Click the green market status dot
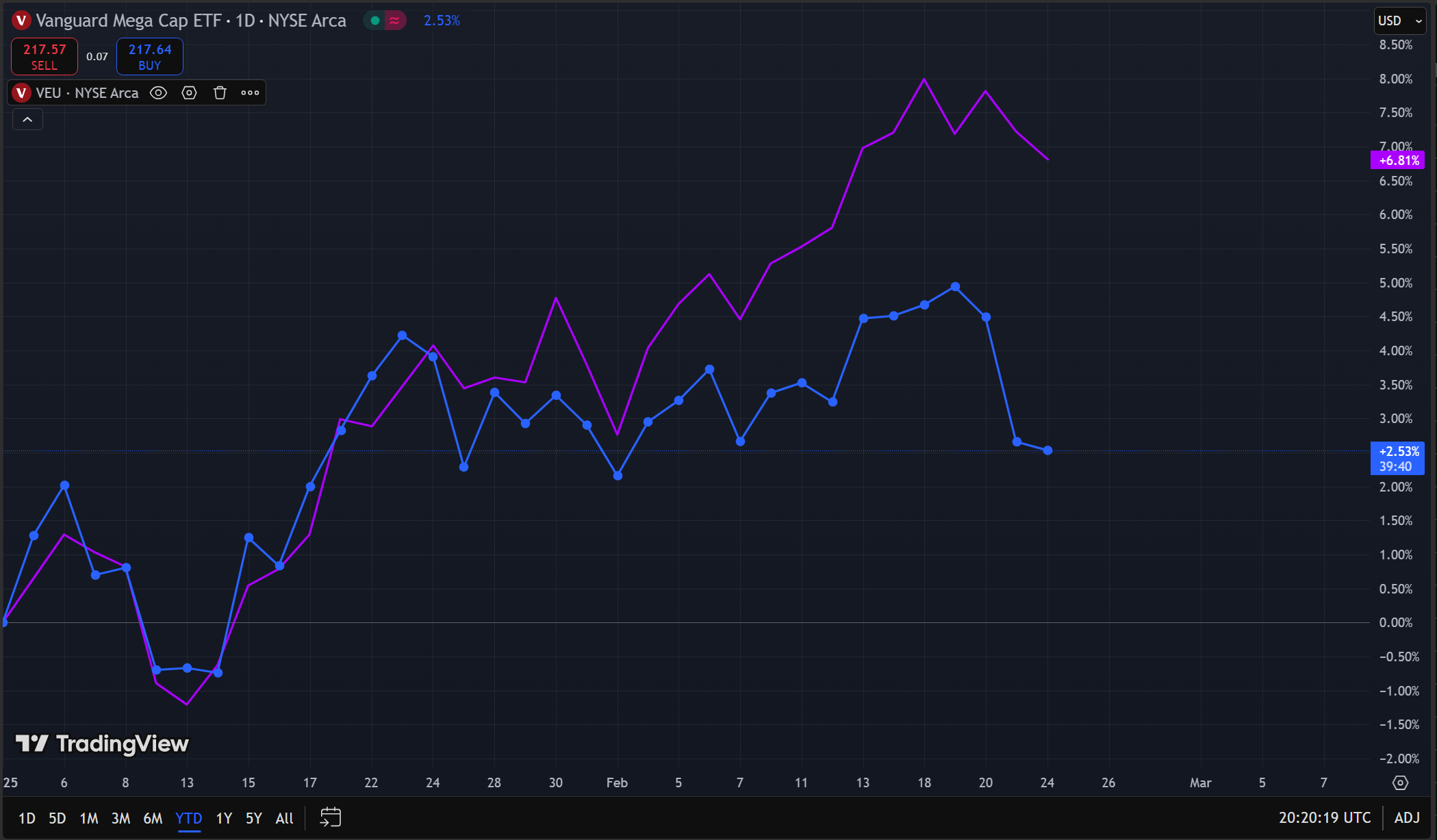1437x840 pixels. [x=375, y=21]
